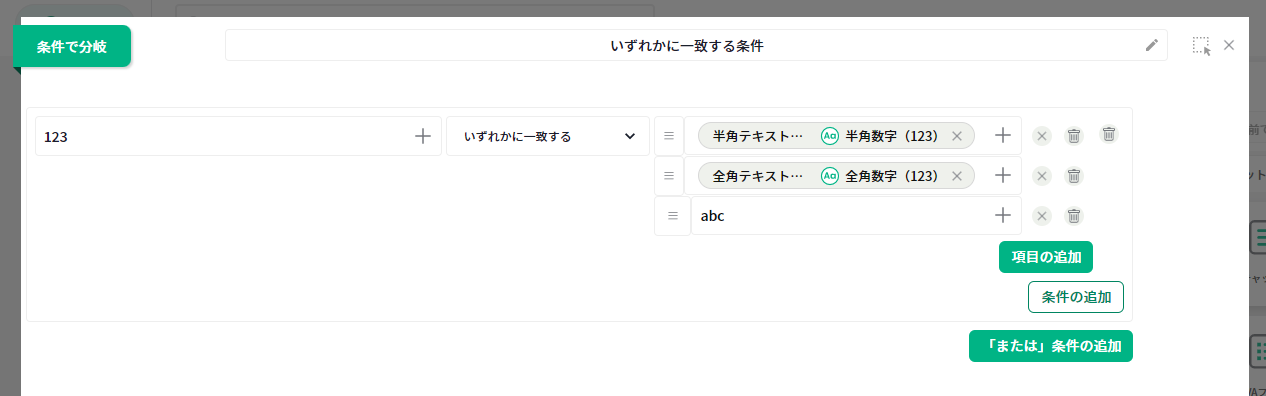Delete the 全角数字 row with trash icon
1266x396 pixels.
point(1074,176)
